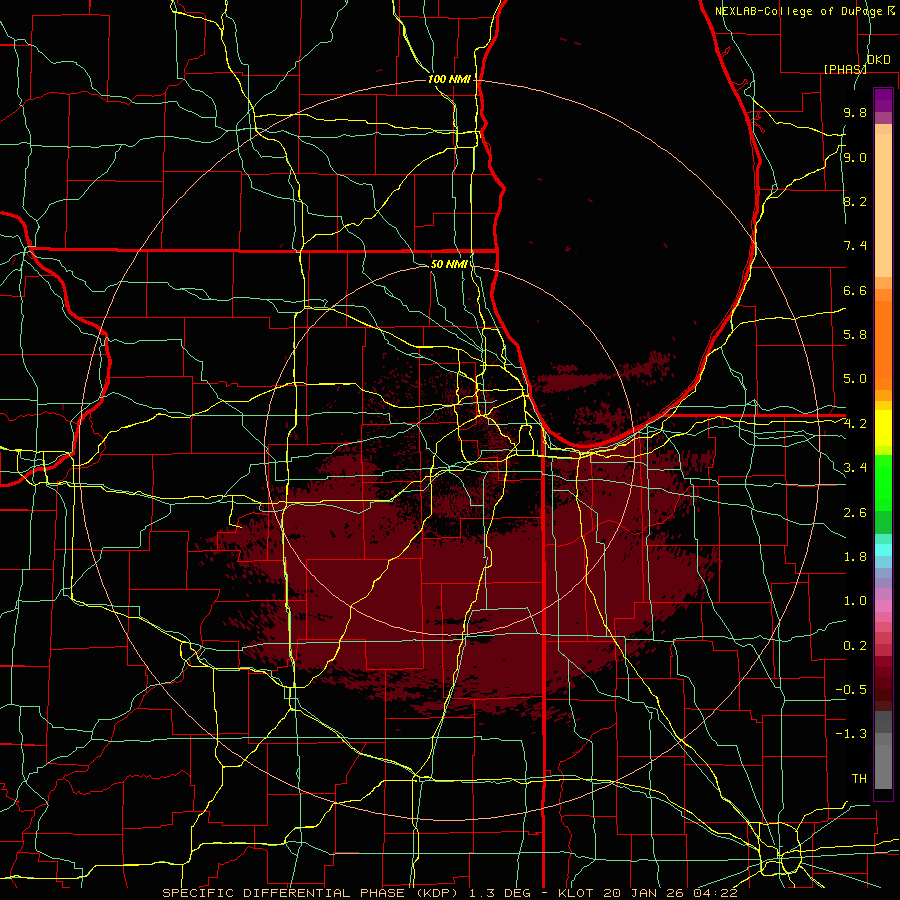Click the 7.4 color scale value
The width and height of the screenshot is (900, 900).
point(855,246)
